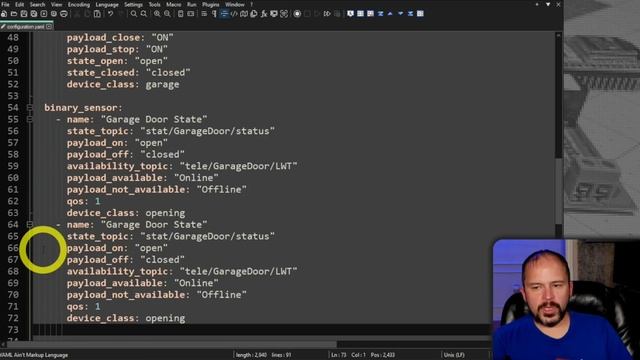Print the document with the Print icon
The height and width of the screenshot is (360, 640).
coord(64,14)
